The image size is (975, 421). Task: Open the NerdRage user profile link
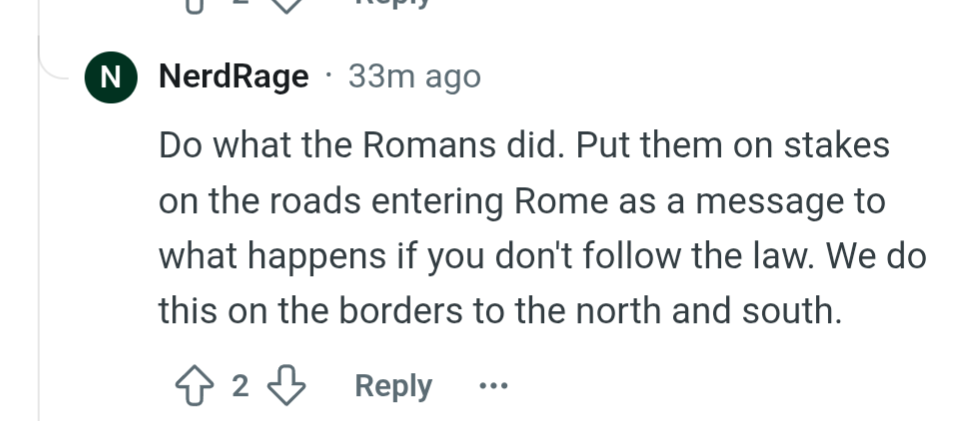[234, 77]
